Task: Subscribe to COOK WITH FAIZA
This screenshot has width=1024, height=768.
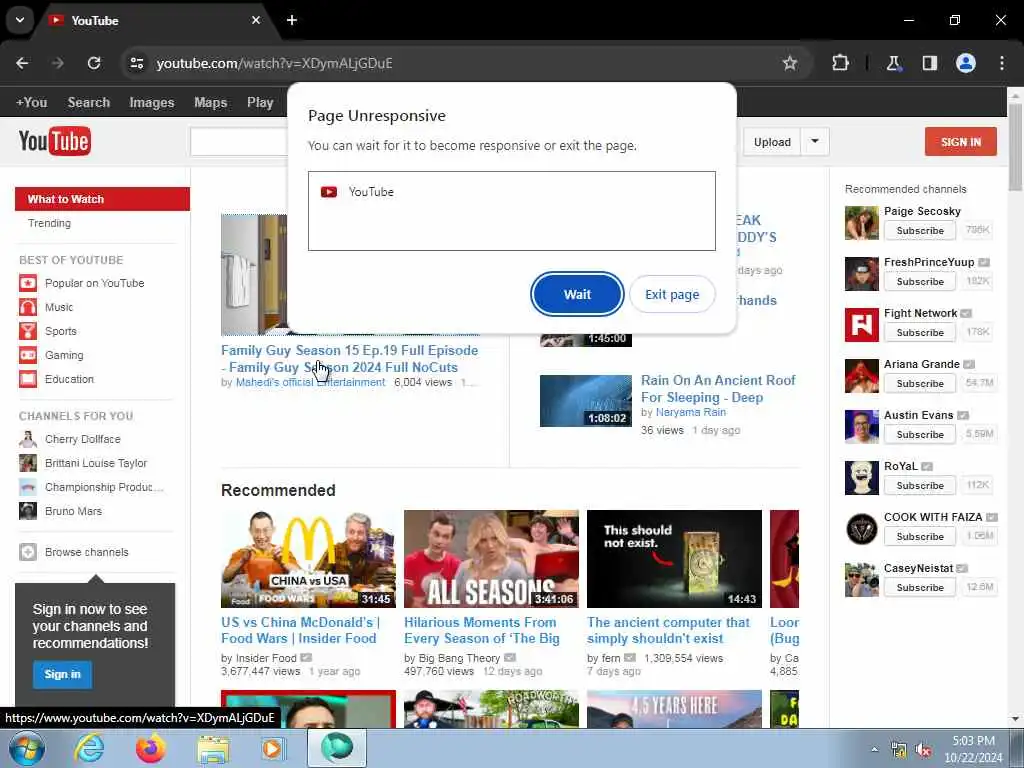Action: tap(920, 536)
